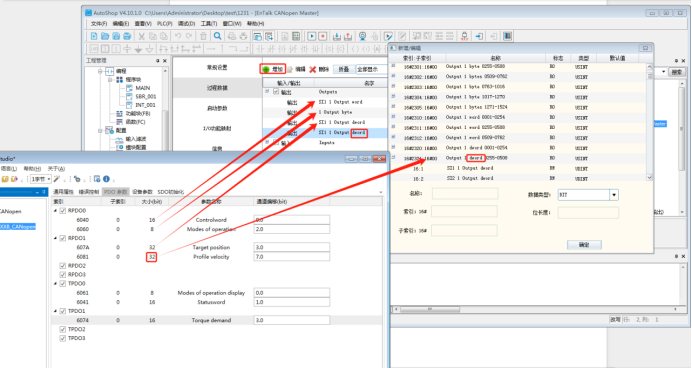
Task: Collapse the 程序块 node in project tree
Action: point(110,79)
